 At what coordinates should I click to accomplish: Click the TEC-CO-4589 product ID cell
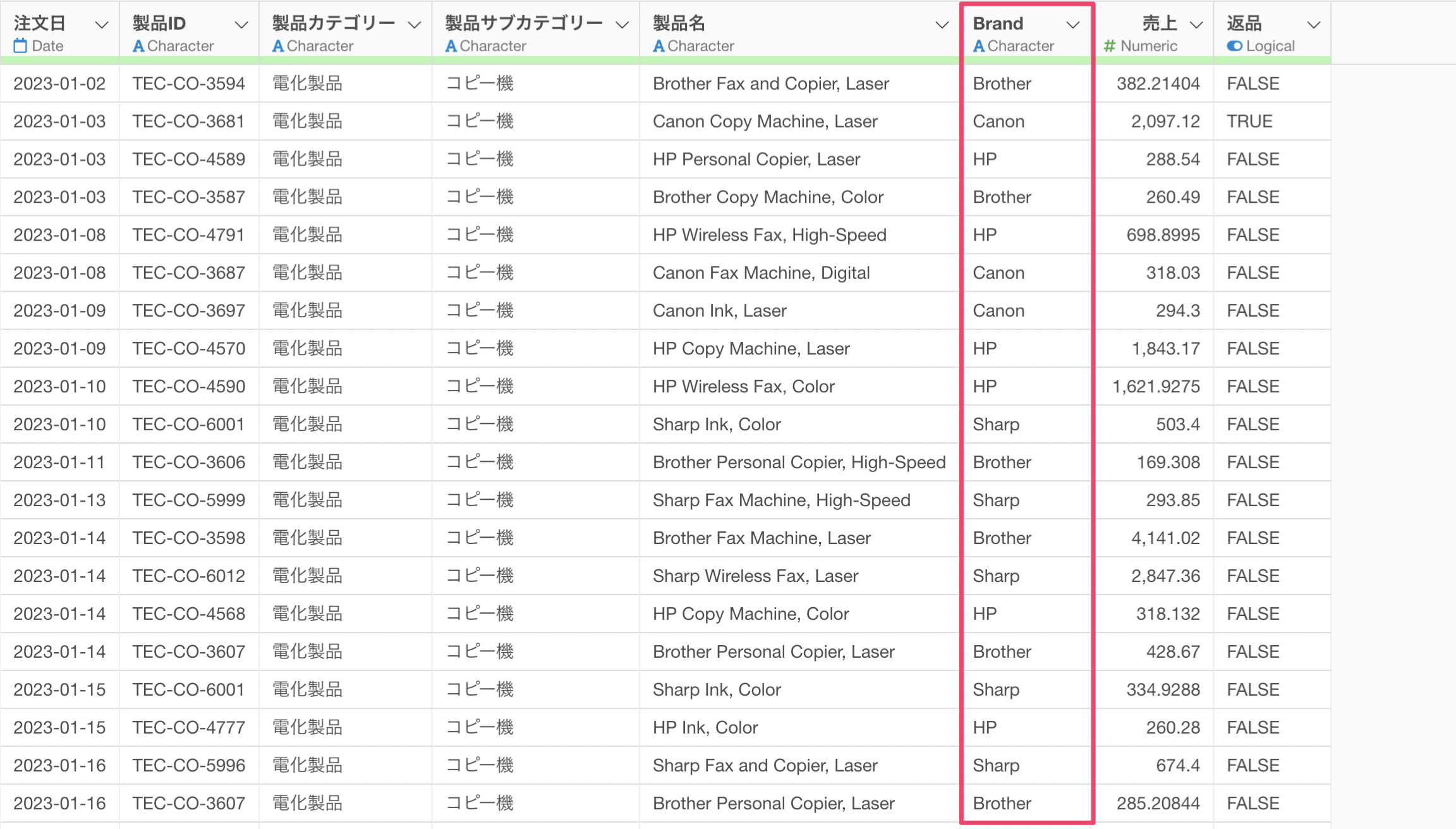coord(189,159)
